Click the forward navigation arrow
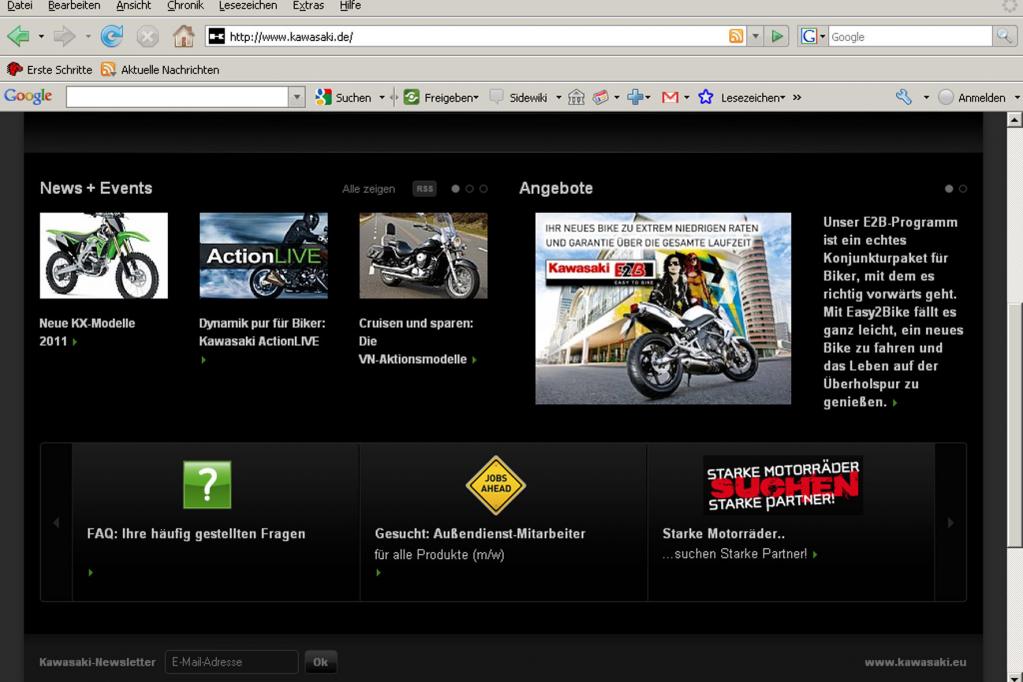Image resolution: width=1023 pixels, height=682 pixels. (x=64, y=36)
